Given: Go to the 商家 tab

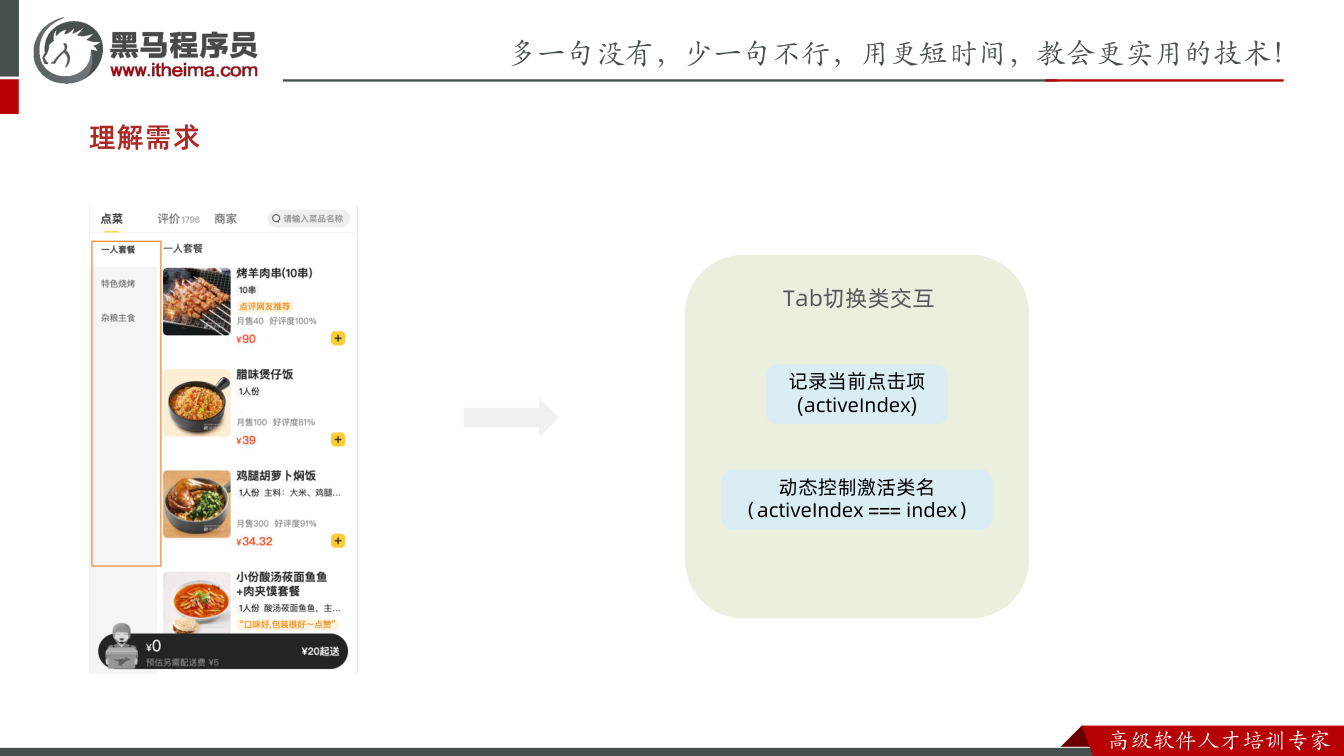Looking at the screenshot, I should 225,219.
